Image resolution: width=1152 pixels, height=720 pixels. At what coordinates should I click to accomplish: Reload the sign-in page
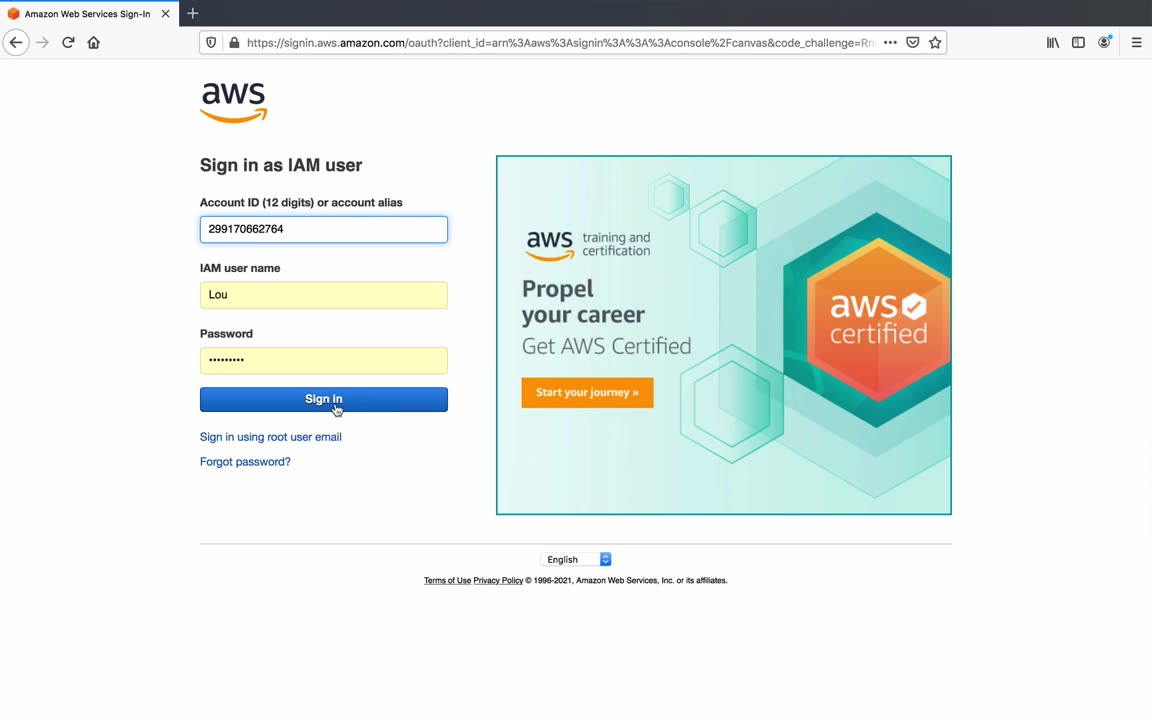pyautogui.click(x=68, y=43)
